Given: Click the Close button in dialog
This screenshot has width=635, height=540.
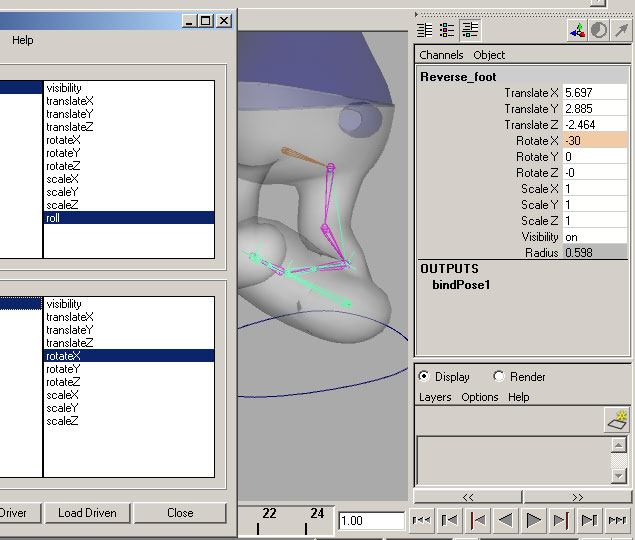Looking at the screenshot, I should point(180,513).
